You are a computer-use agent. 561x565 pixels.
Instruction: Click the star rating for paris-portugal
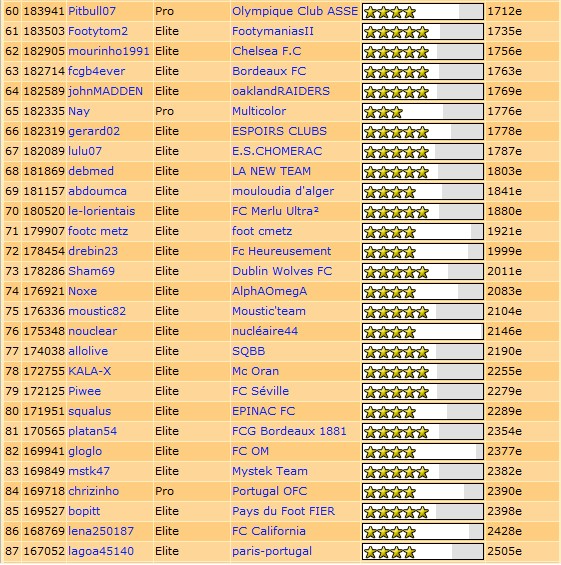point(423,551)
